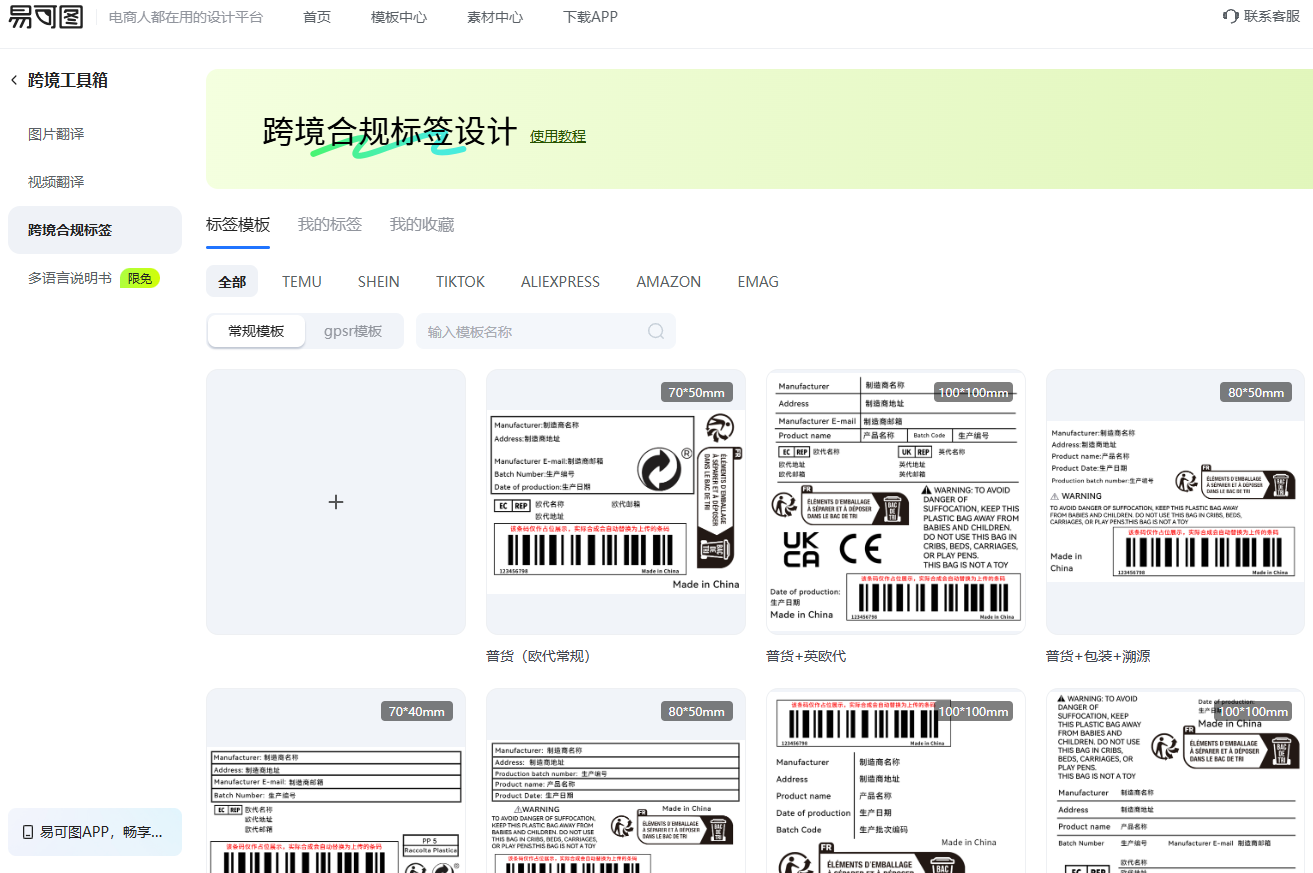Open the 普货+包装+溯源 template thumbnail
This screenshot has width=1313, height=873.
[x=1175, y=502]
